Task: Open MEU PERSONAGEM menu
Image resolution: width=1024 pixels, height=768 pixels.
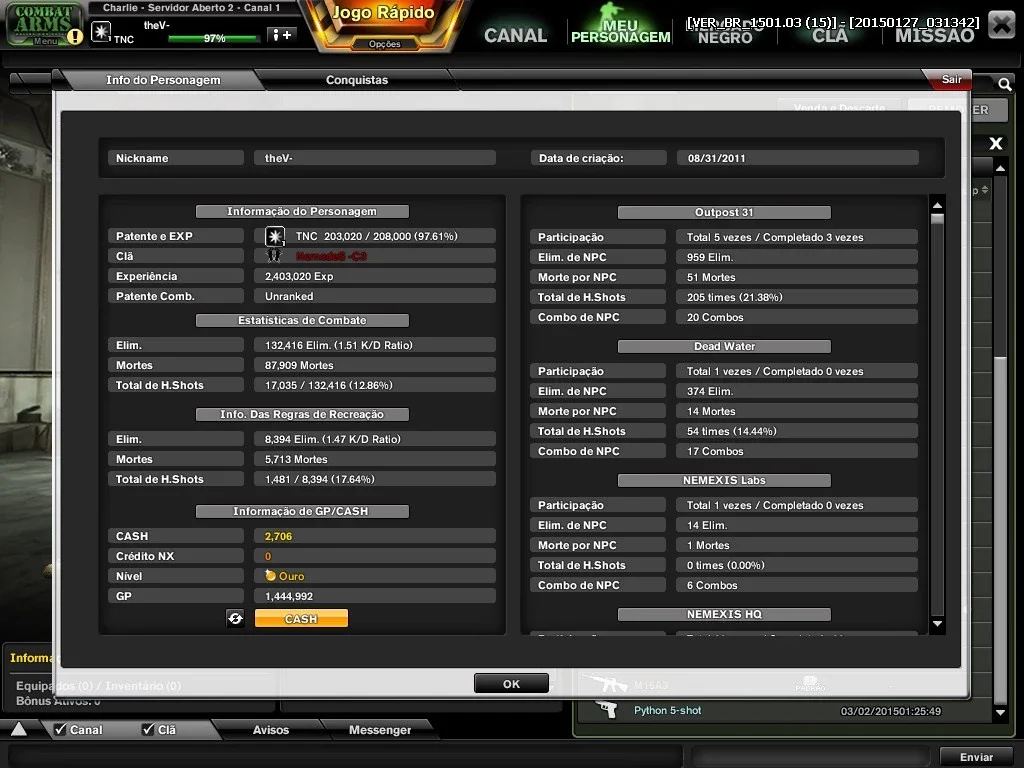Action: point(620,31)
